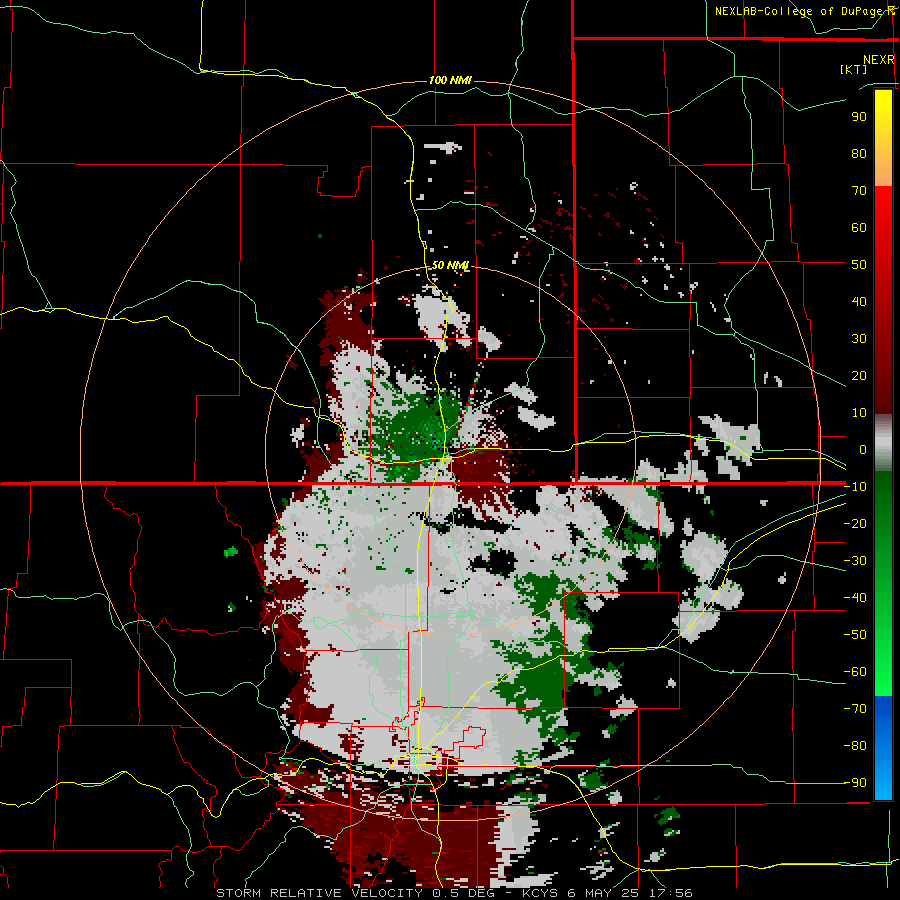Click the positive 70 legend value

[859, 191]
